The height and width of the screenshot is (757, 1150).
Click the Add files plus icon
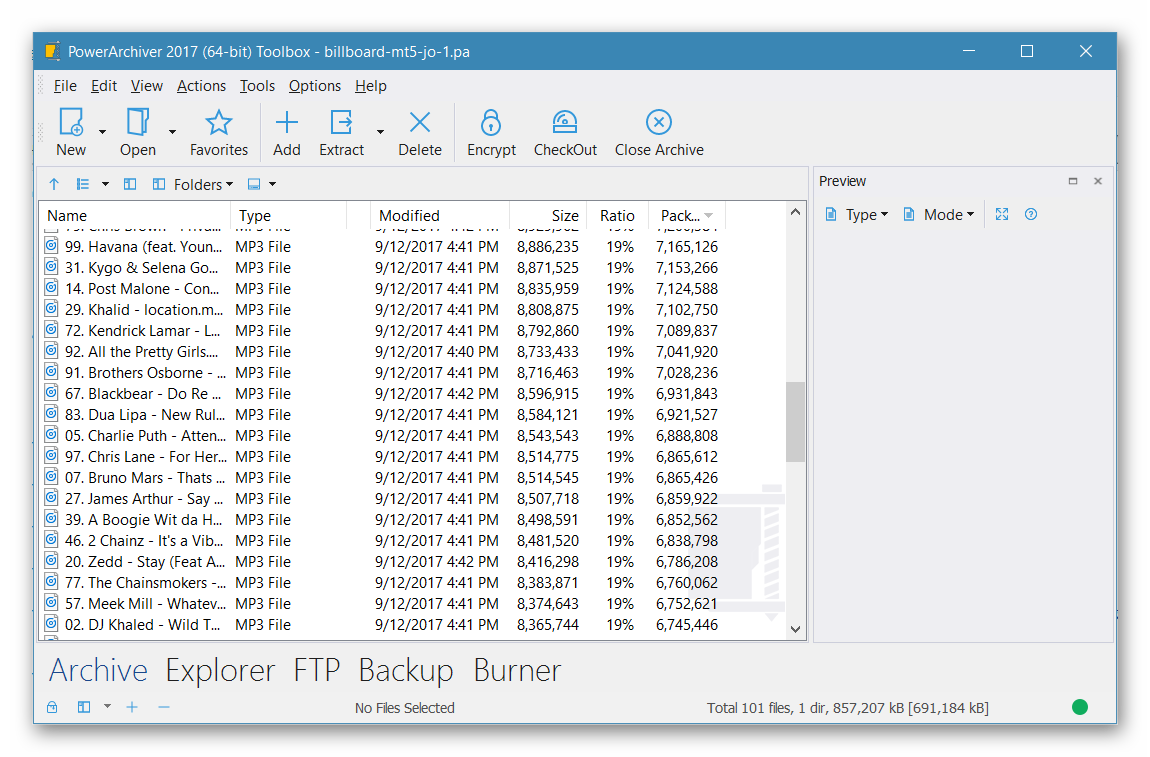pyautogui.click(x=287, y=122)
